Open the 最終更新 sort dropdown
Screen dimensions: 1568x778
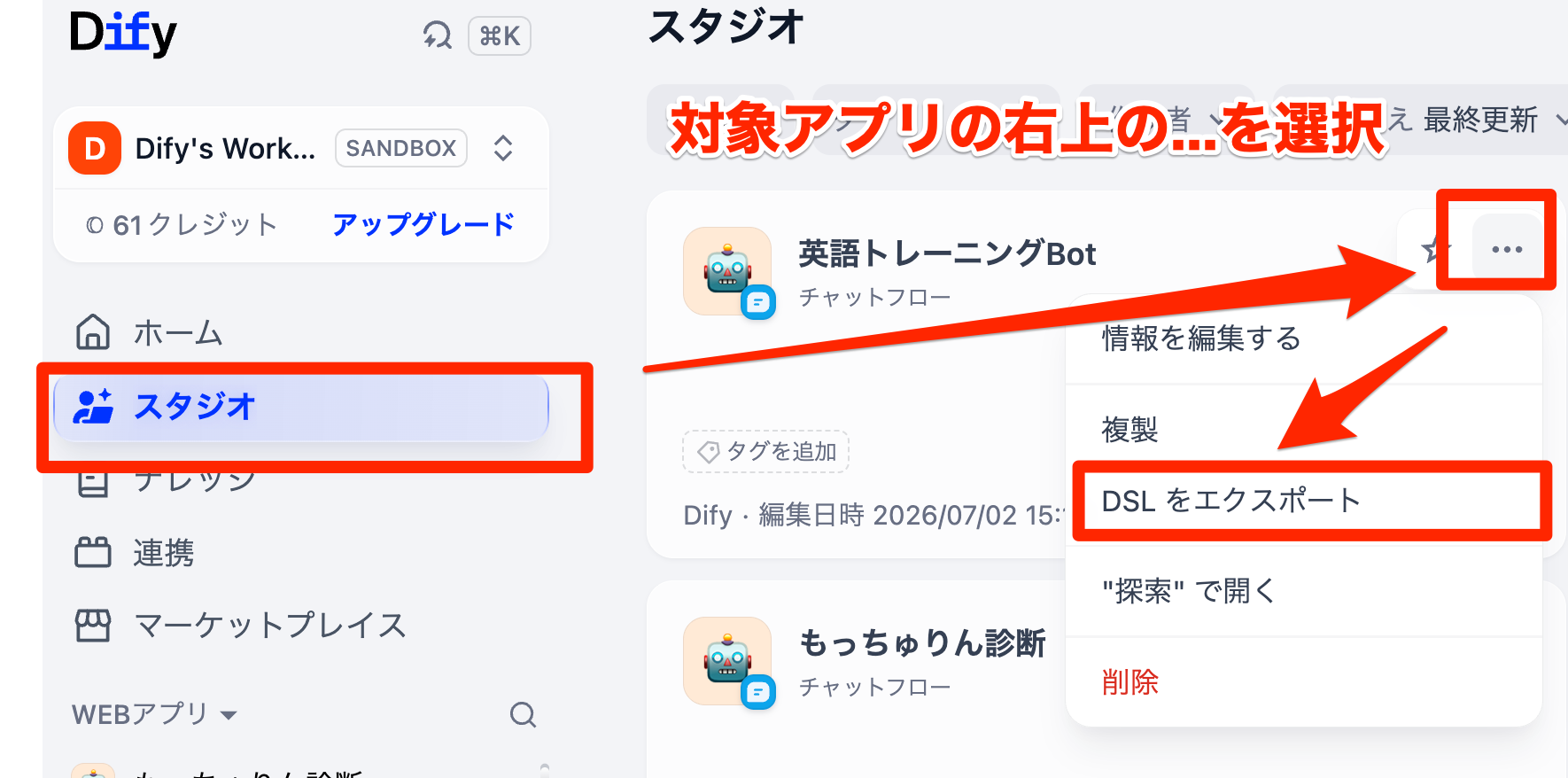click(1495, 120)
